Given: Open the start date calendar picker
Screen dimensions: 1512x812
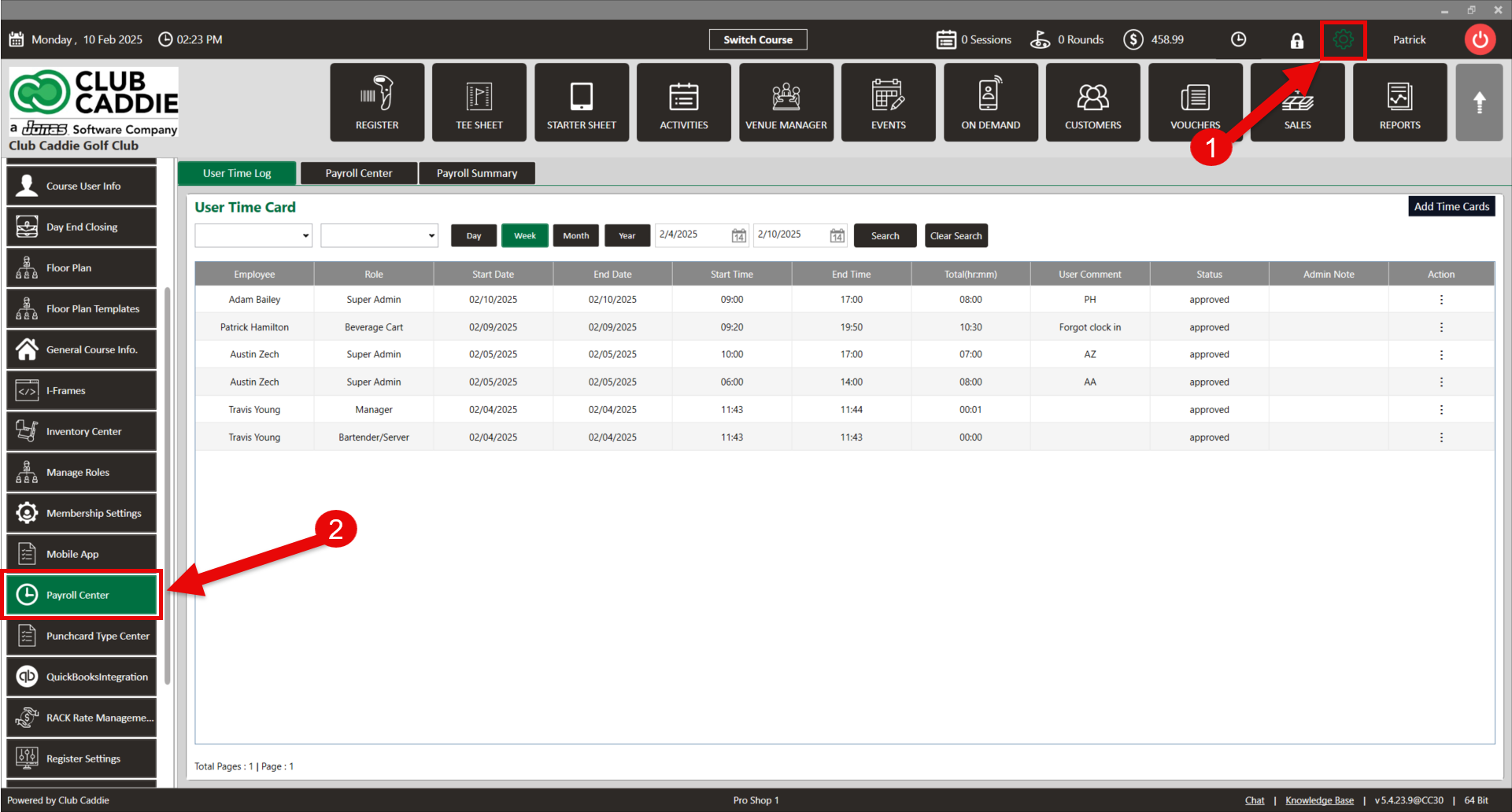Looking at the screenshot, I should [x=738, y=235].
